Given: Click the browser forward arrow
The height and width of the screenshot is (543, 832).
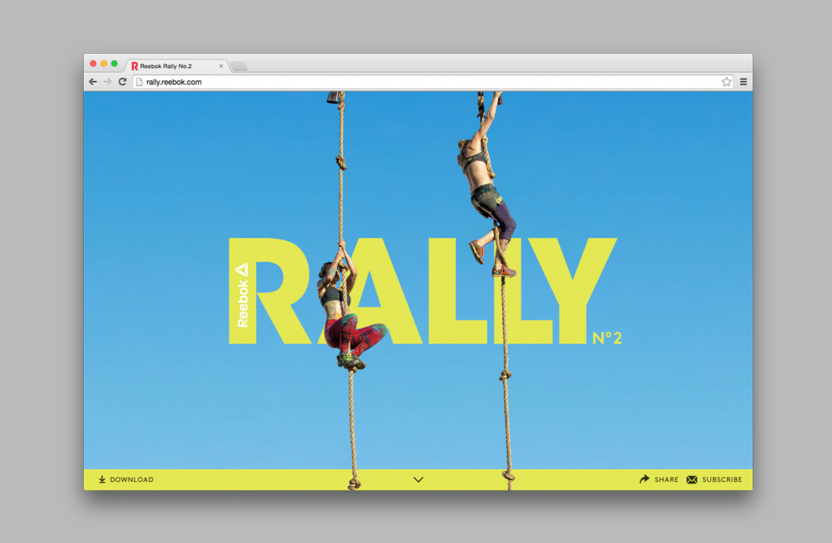Looking at the screenshot, I should pos(108,82).
